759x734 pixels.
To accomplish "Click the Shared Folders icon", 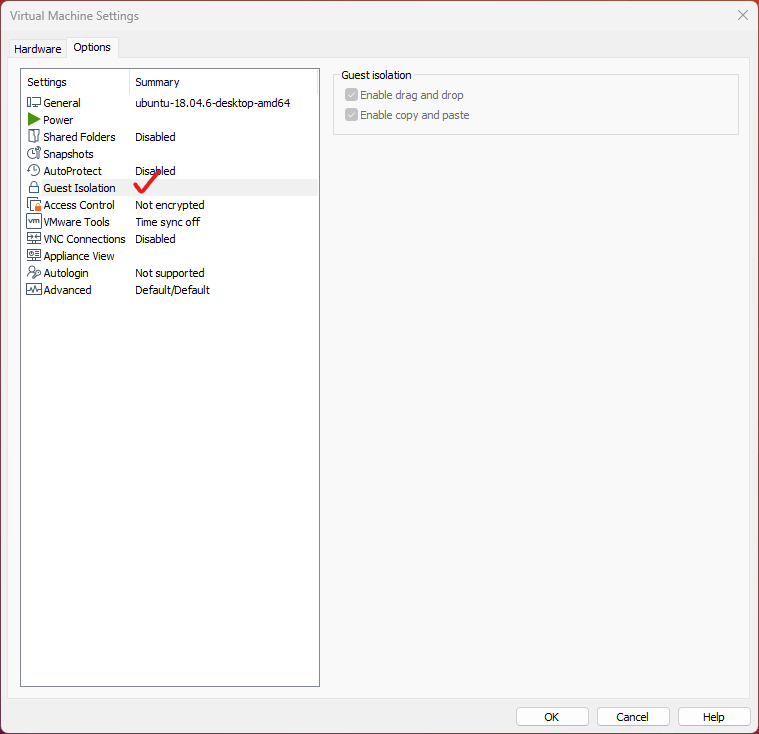I will click(x=33, y=137).
